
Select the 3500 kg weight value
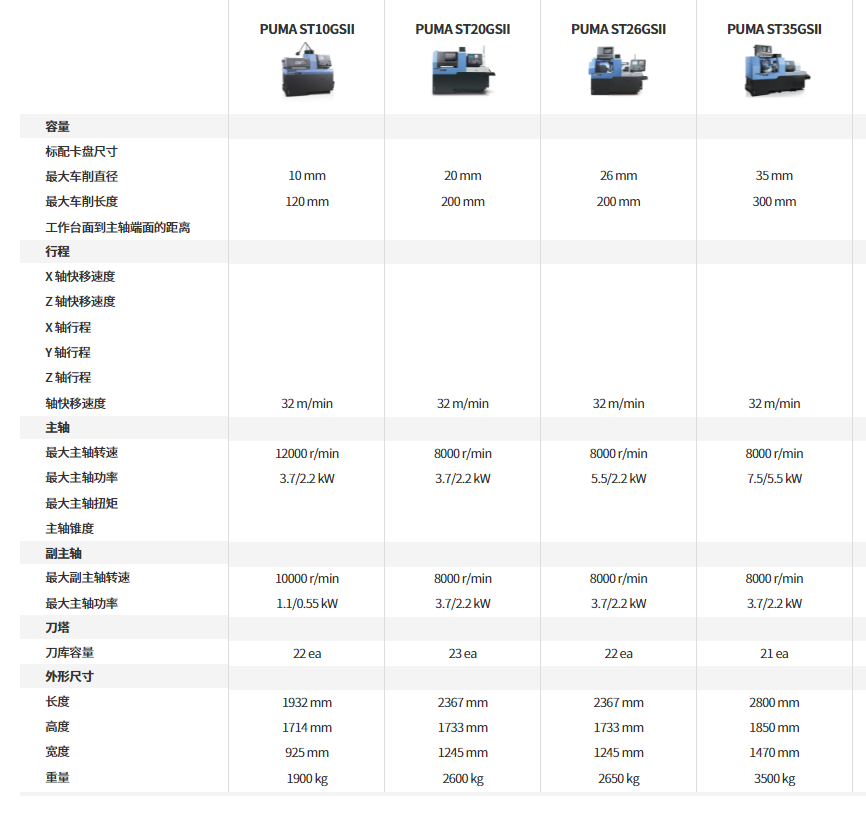coord(774,778)
